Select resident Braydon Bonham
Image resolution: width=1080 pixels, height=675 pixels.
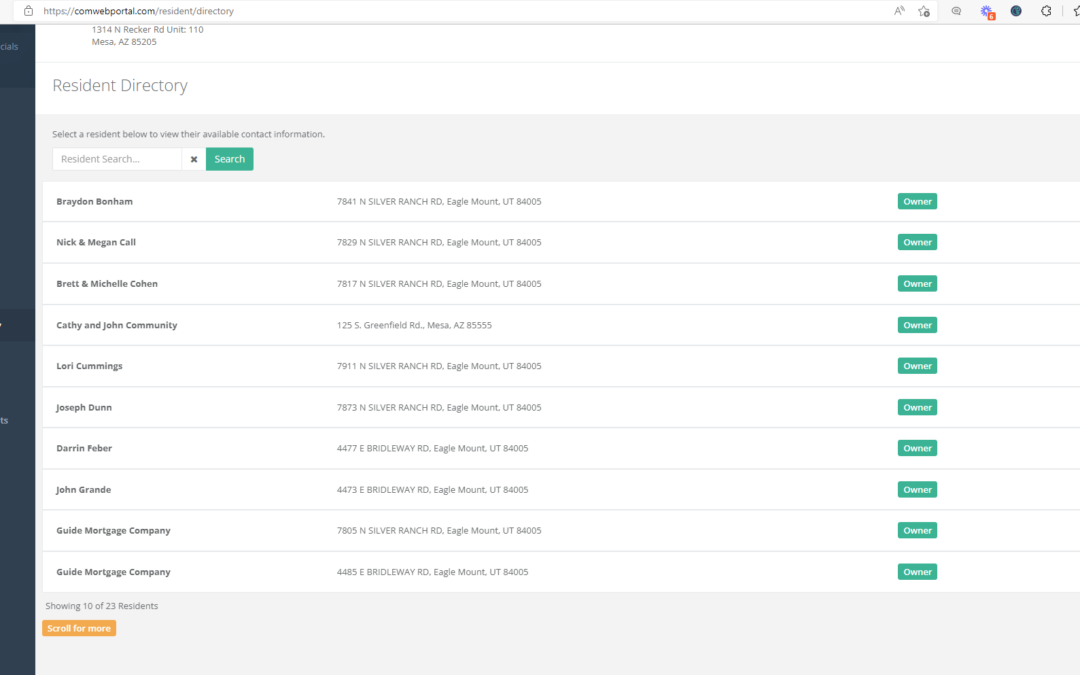pyautogui.click(x=95, y=202)
